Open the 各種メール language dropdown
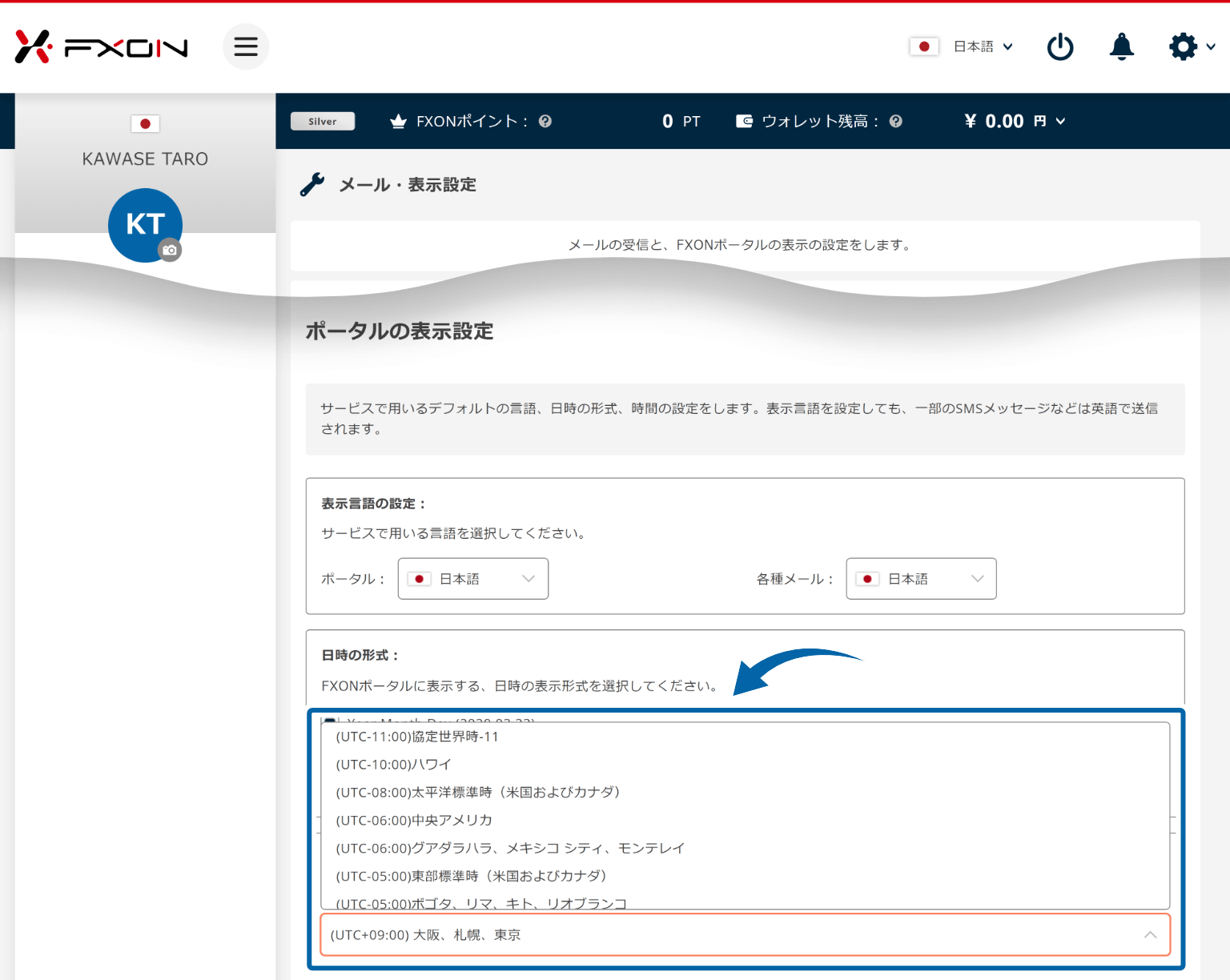Viewport: 1230px width, 980px height. tap(921, 579)
